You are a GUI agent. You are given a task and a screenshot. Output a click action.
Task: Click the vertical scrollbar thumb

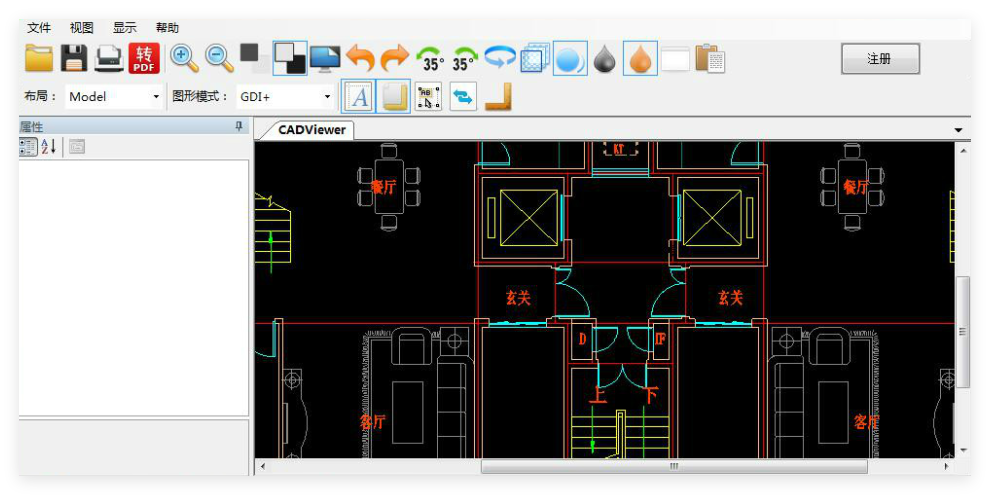963,331
